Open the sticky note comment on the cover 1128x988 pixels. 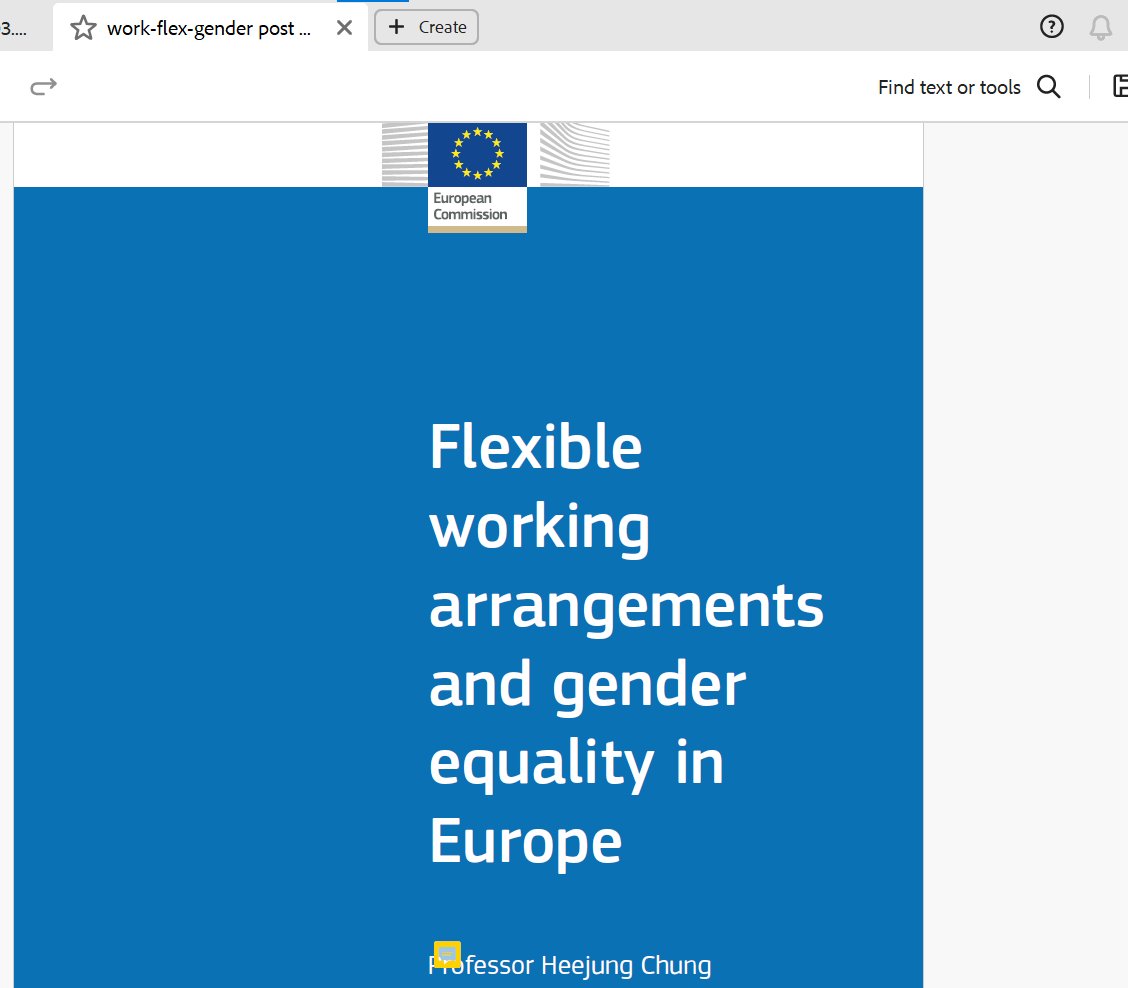pyautogui.click(x=447, y=954)
